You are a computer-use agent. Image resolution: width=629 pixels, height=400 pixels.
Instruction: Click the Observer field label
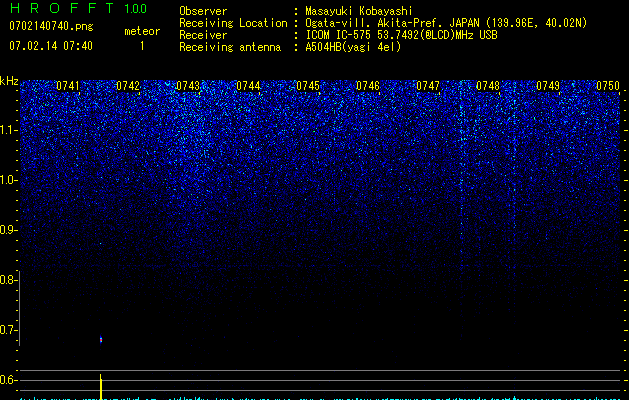pos(203,11)
